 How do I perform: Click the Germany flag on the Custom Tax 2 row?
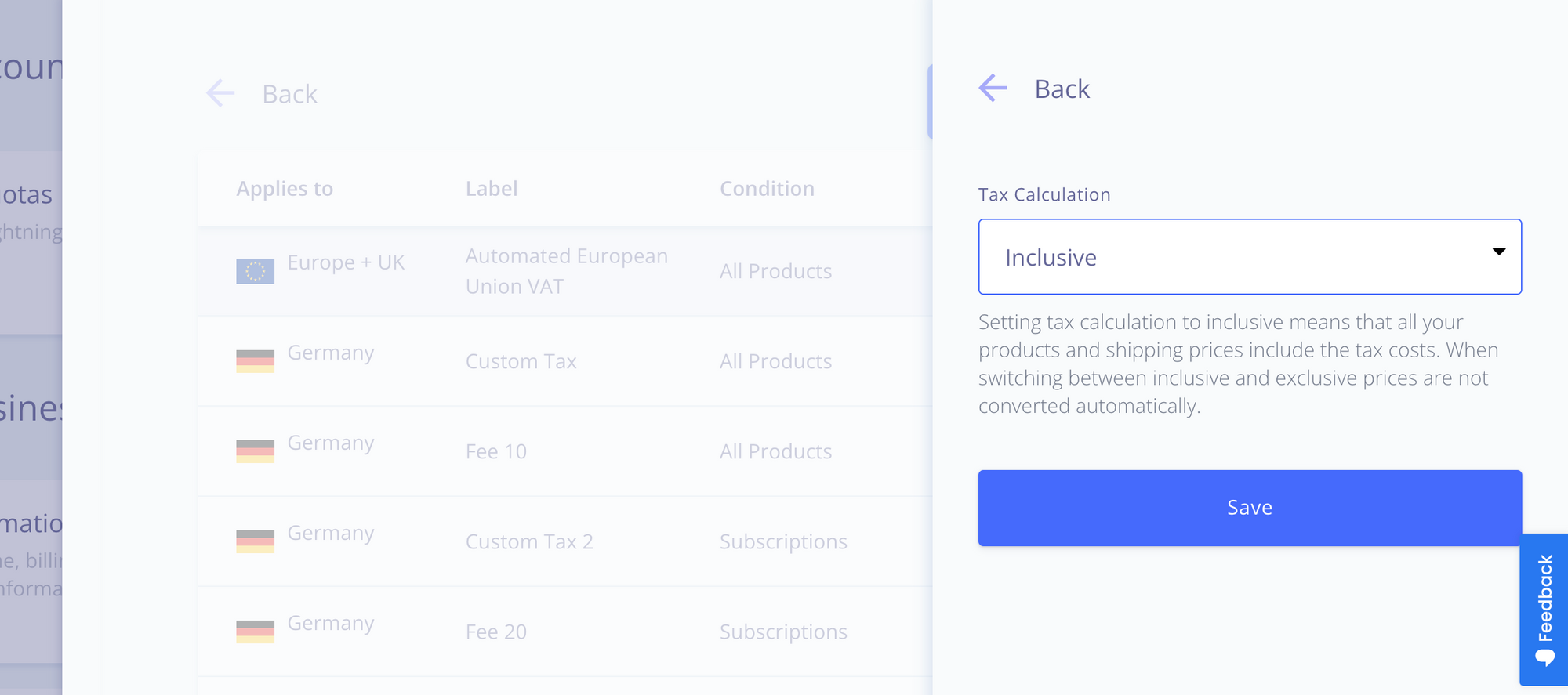click(256, 541)
